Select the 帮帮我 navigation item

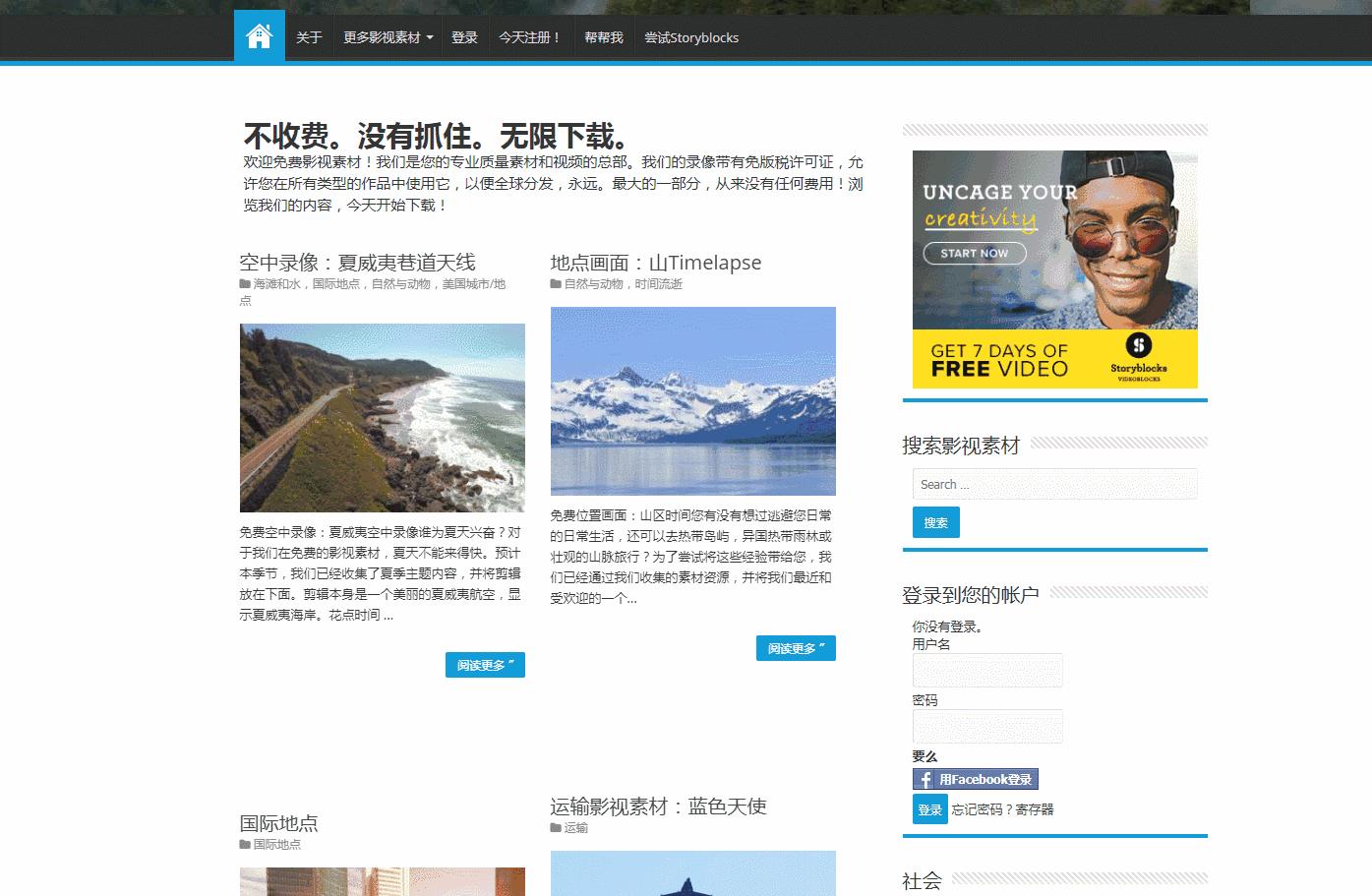tap(603, 35)
